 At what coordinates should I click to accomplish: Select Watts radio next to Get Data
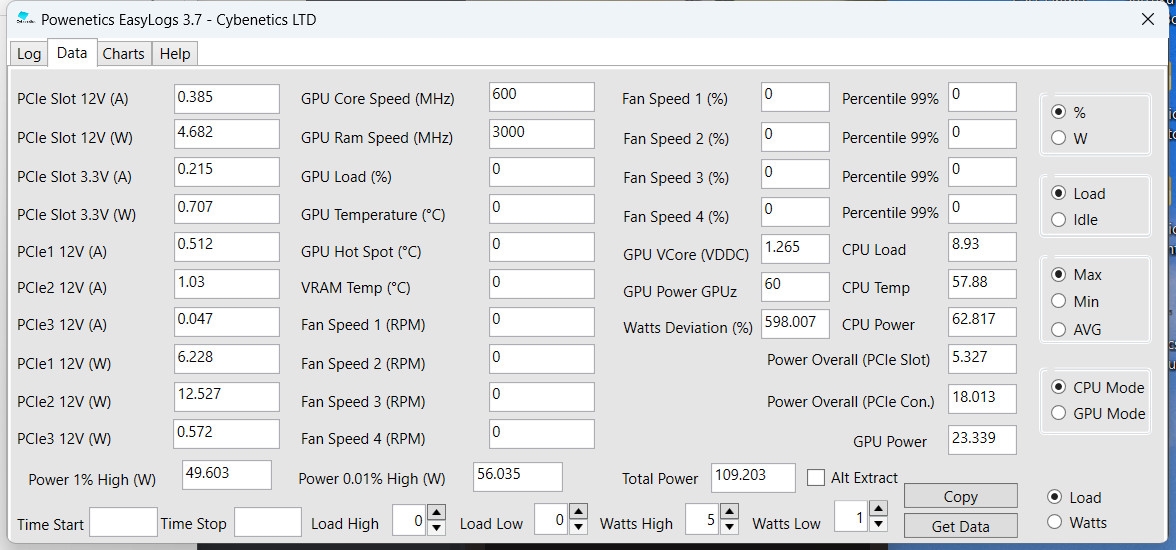[1054, 522]
